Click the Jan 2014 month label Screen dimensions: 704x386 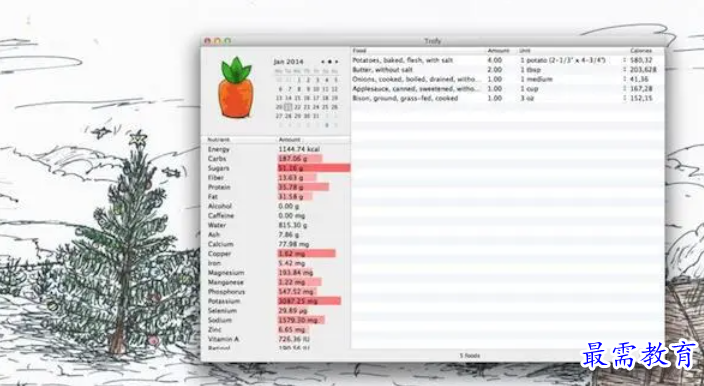tap(288, 61)
